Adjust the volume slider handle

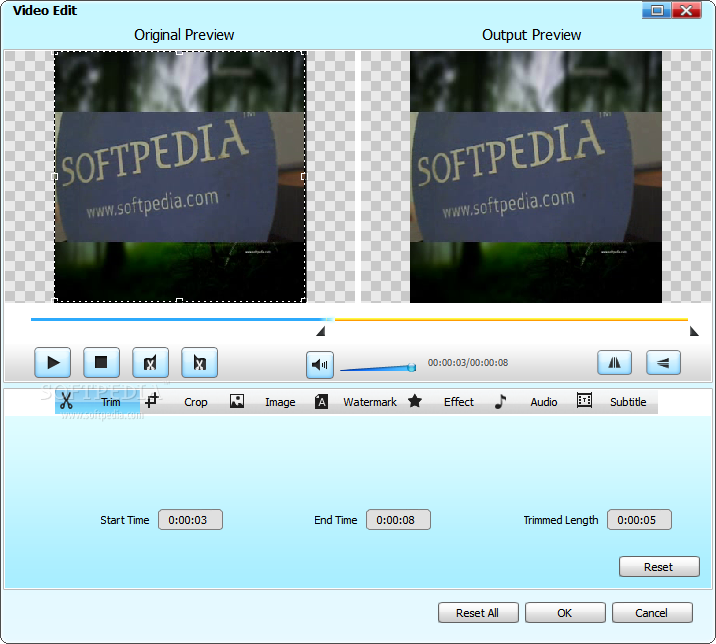tap(411, 367)
